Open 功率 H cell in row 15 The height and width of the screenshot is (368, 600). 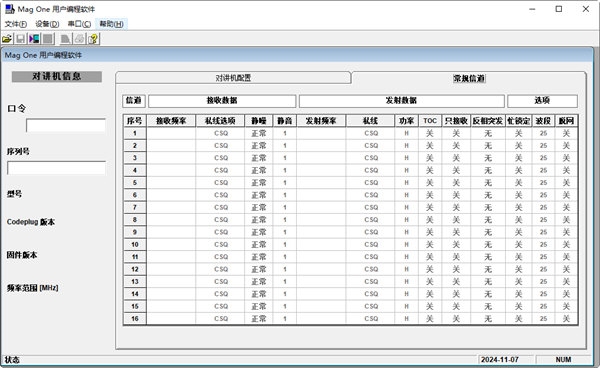[406, 306]
